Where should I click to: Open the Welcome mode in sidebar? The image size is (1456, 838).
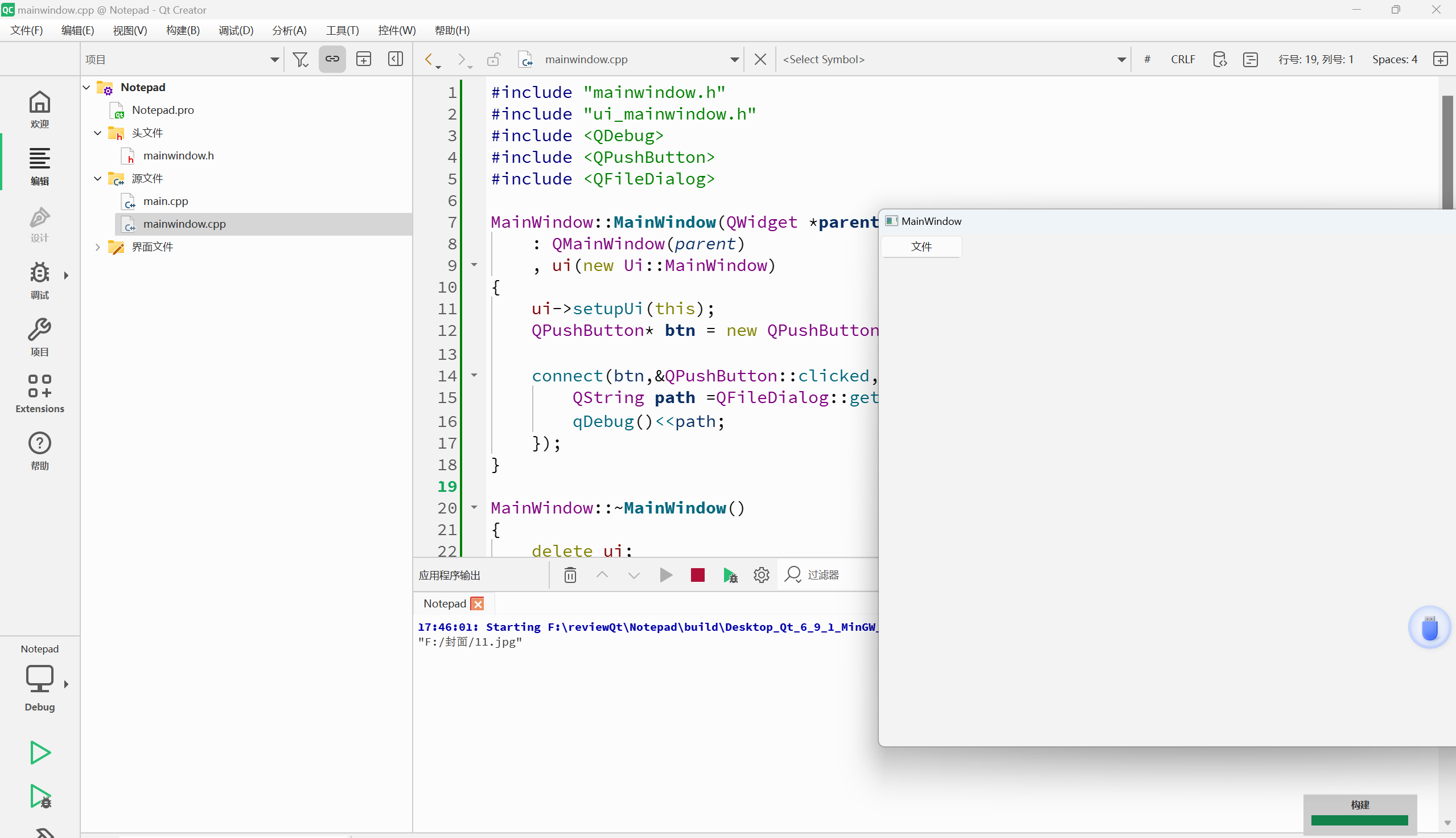tap(40, 109)
